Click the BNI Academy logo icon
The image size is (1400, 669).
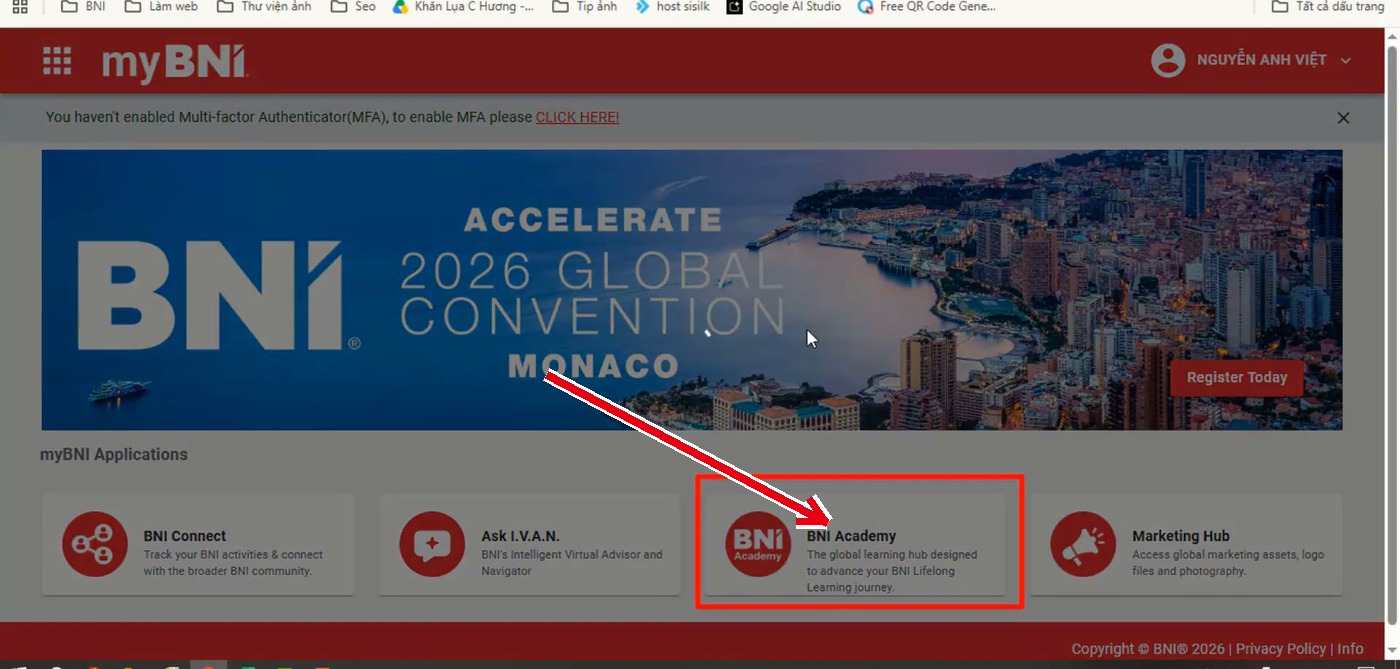(758, 544)
